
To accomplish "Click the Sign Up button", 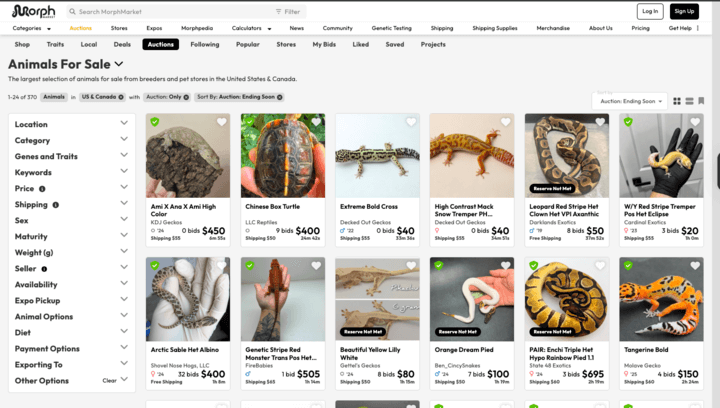I will [x=683, y=11].
